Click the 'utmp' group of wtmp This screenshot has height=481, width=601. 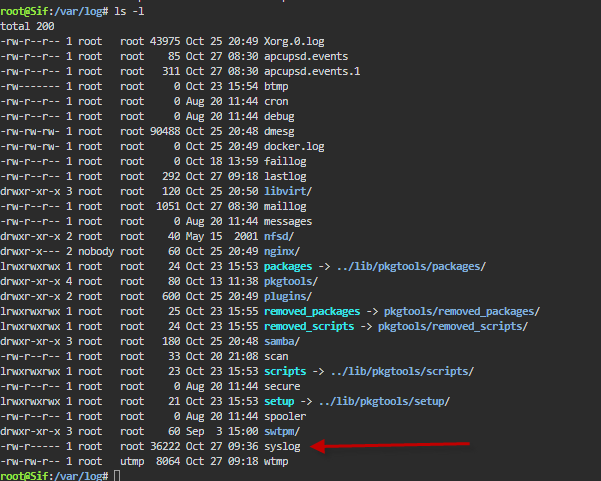[132, 461]
